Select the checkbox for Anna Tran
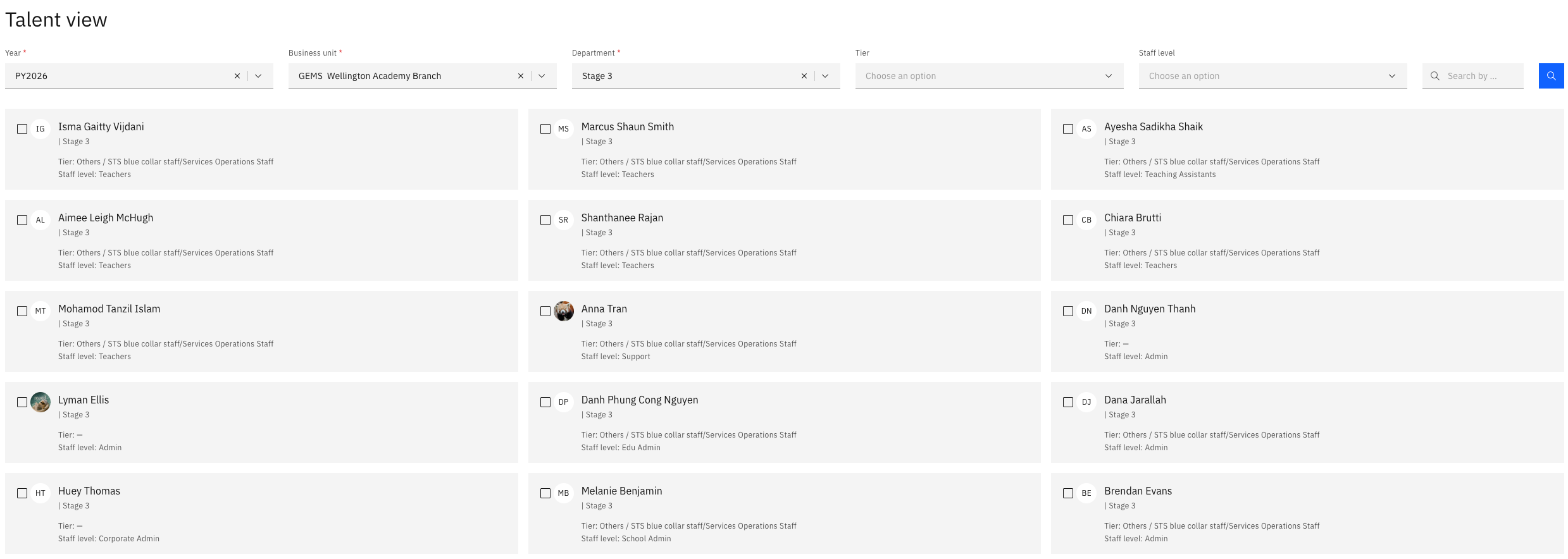The image size is (1568, 559). click(x=545, y=311)
